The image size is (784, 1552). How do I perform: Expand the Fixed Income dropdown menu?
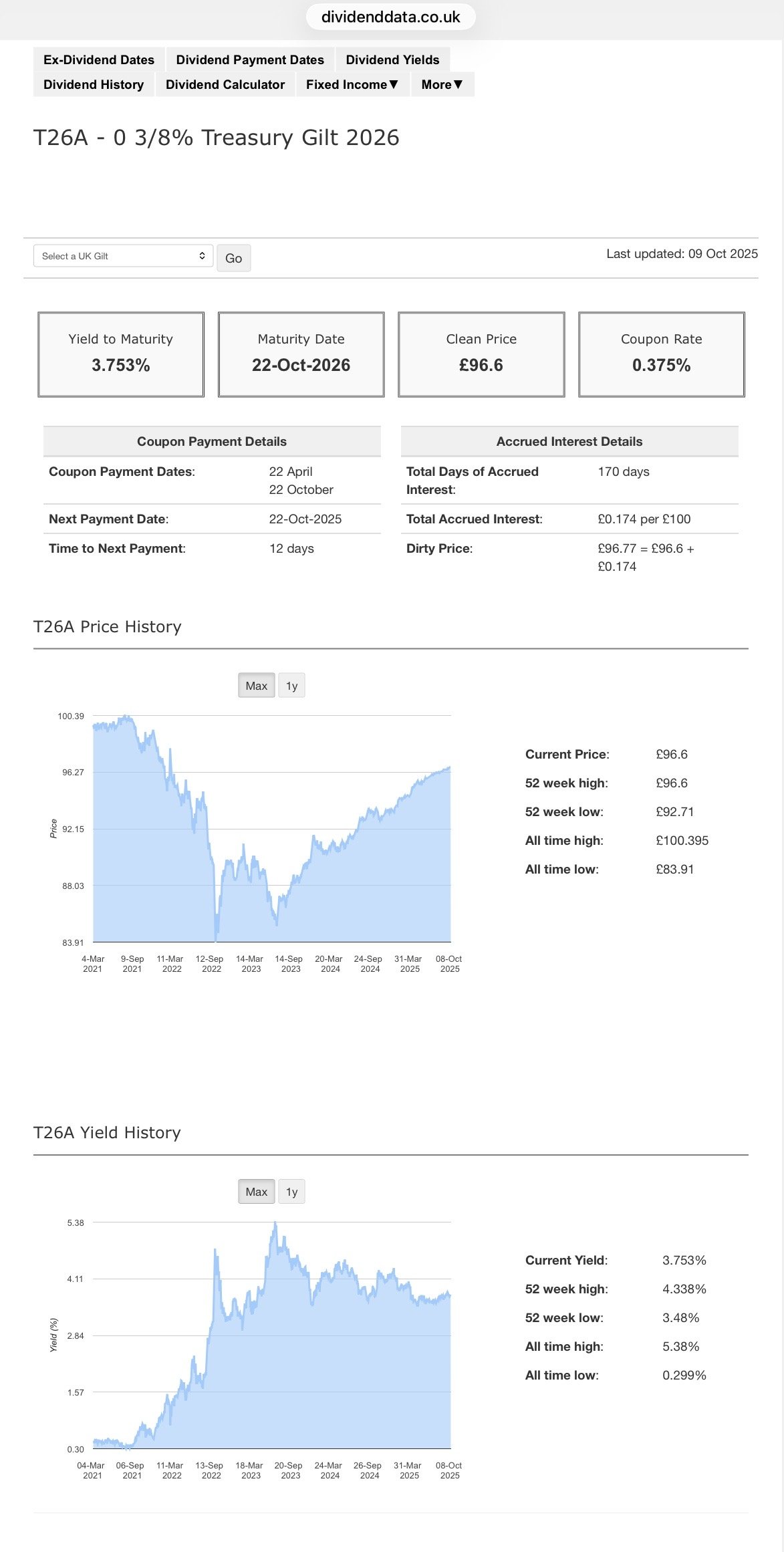[x=352, y=84]
